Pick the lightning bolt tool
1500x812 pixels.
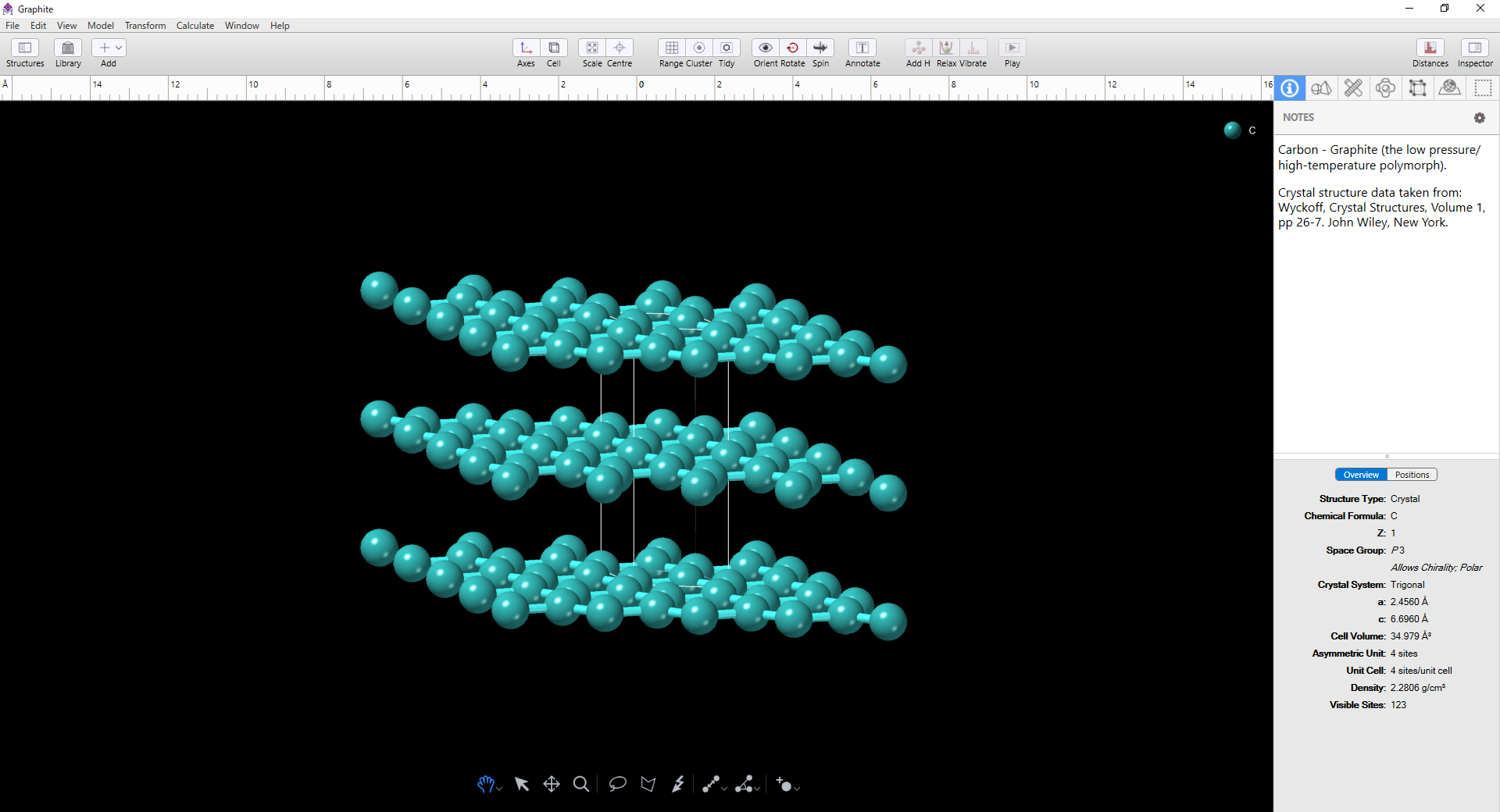pyautogui.click(x=678, y=784)
